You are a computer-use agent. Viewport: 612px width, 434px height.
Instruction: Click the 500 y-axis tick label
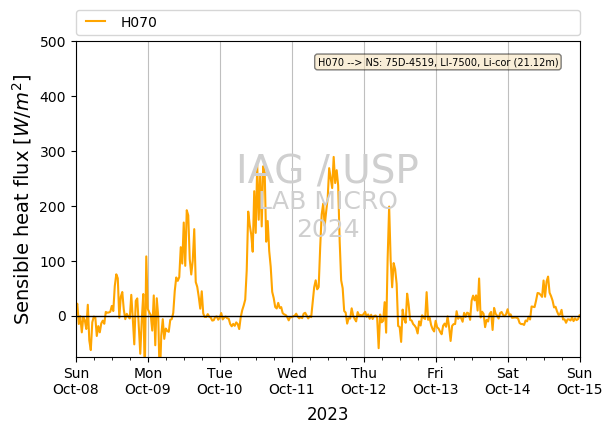tap(53, 42)
